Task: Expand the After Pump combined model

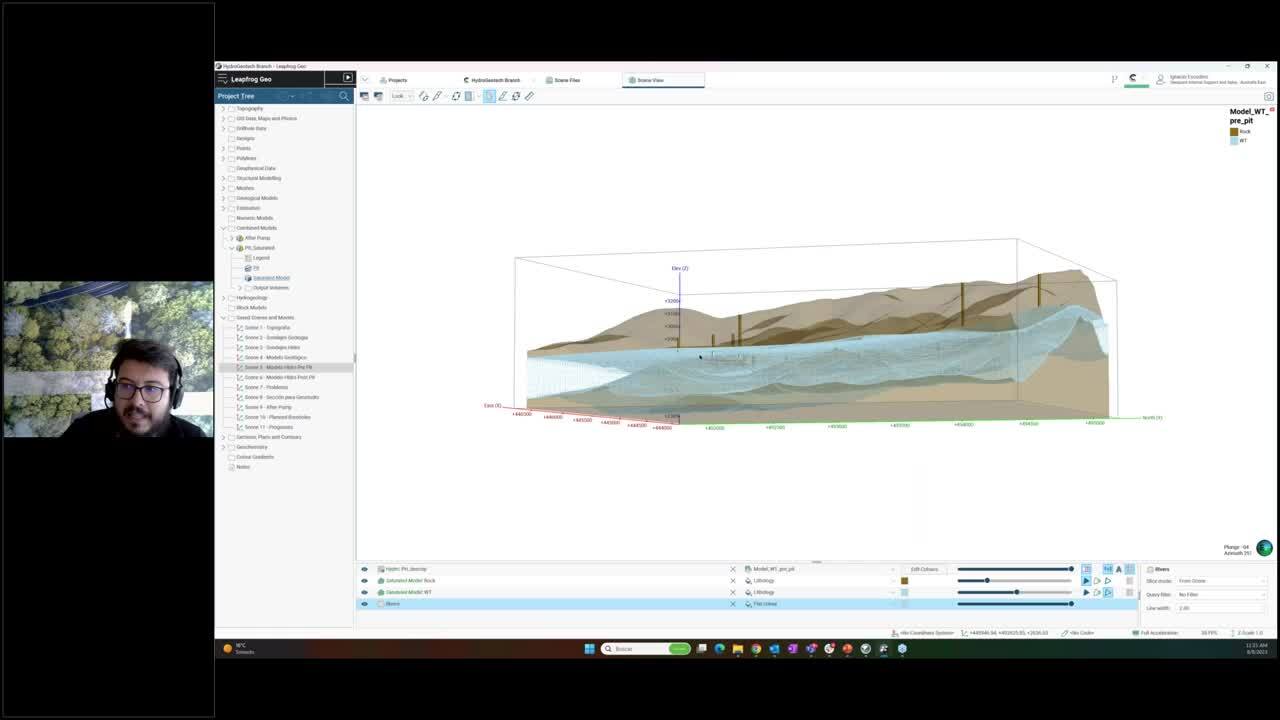Action: pyautogui.click(x=231, y=238)
